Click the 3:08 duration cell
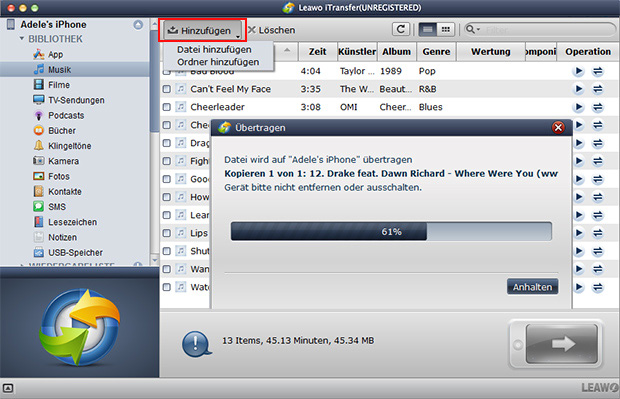Screen dimensions: 620x399 (x=310, y=107)
